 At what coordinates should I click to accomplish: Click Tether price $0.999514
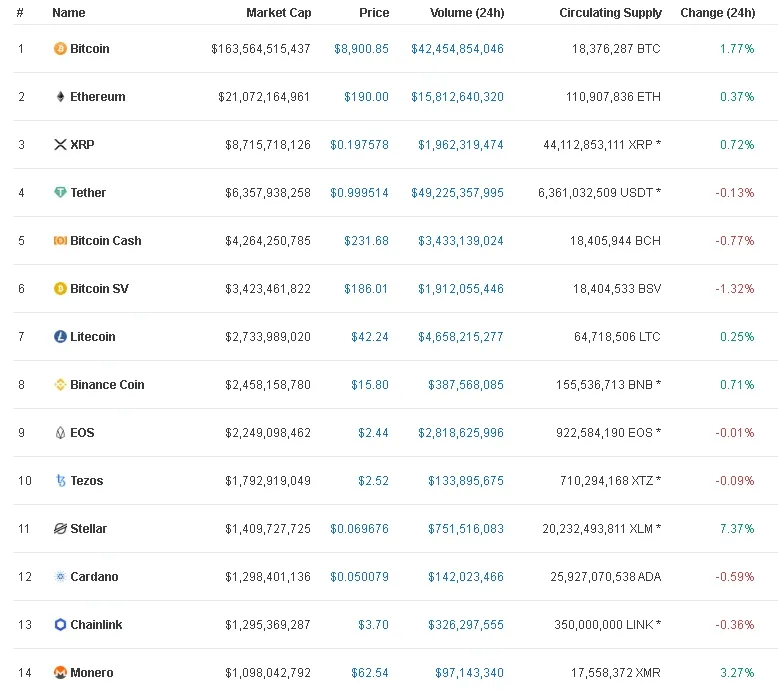(x=359, y=192)
